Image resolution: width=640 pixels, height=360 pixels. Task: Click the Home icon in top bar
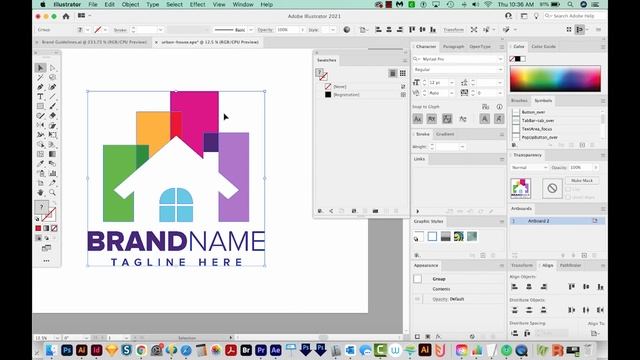point(66,16)
